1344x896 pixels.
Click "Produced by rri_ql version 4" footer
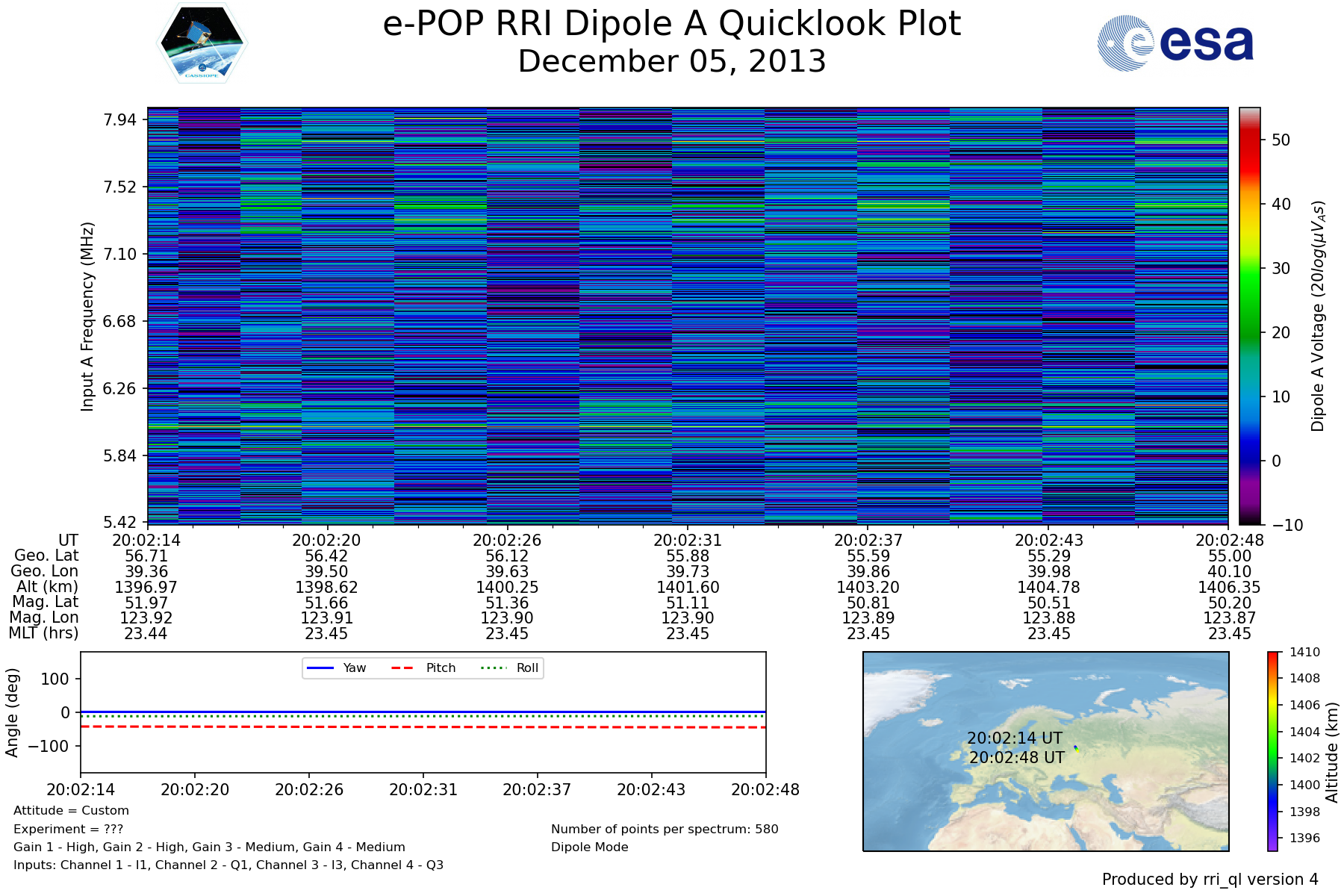click(x=1210, y=879)
